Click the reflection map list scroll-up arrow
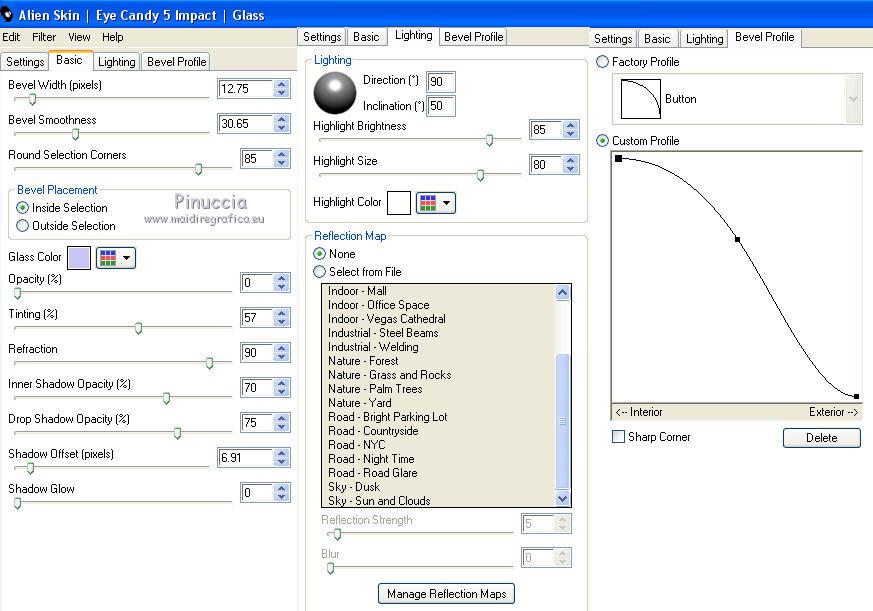The width and height of the screenshot is (873, 611). 562,292
